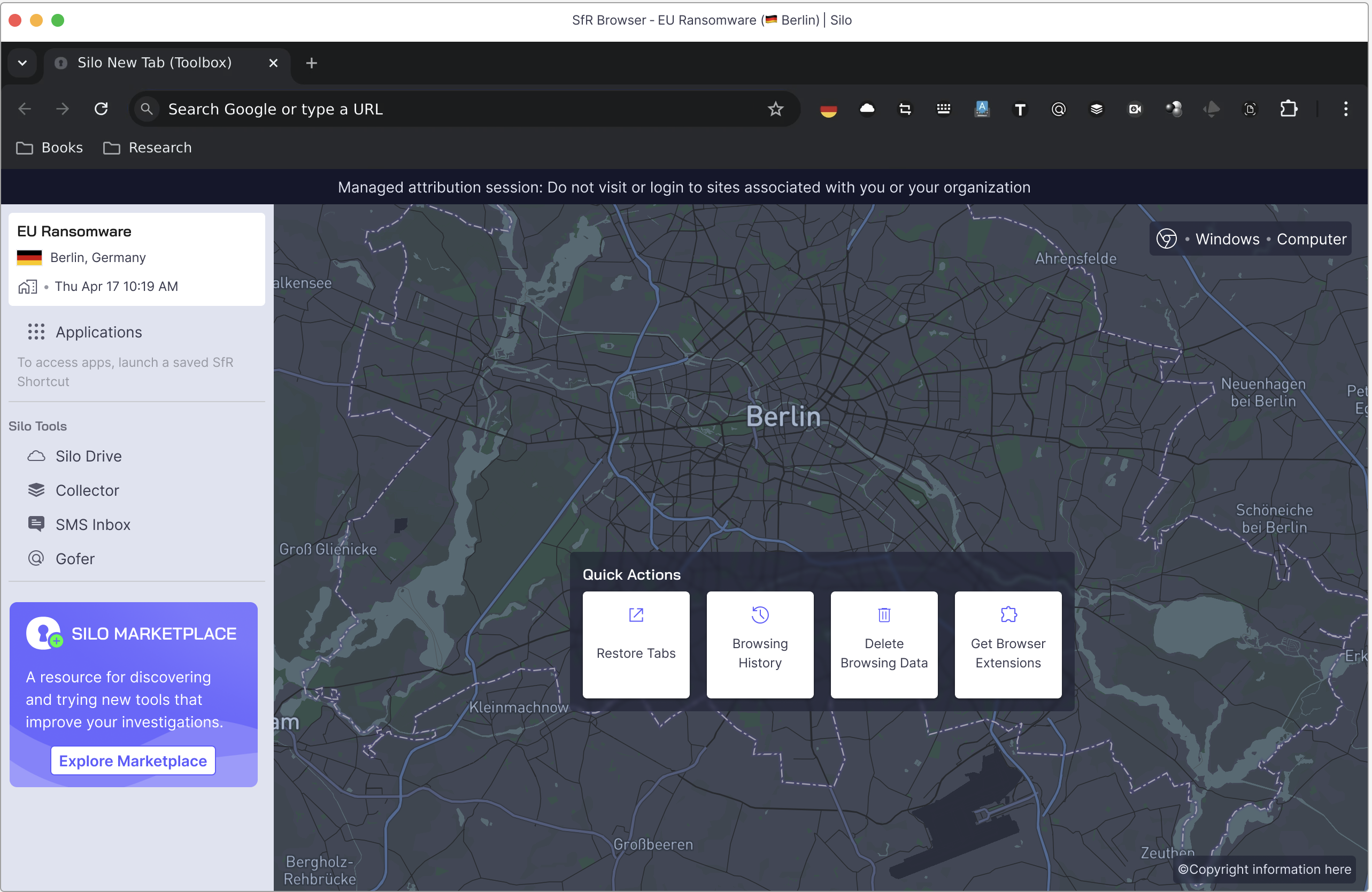Focus the Search Google or type a URL field

click(464, 109)
